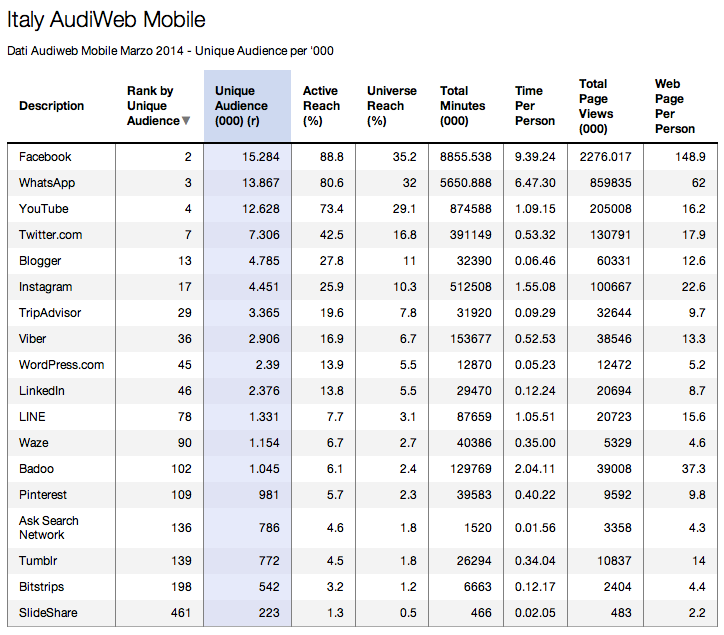Click YouTube's active reach 73.4
This screenshot has height=635, width=724.
[x=332, y=209]
